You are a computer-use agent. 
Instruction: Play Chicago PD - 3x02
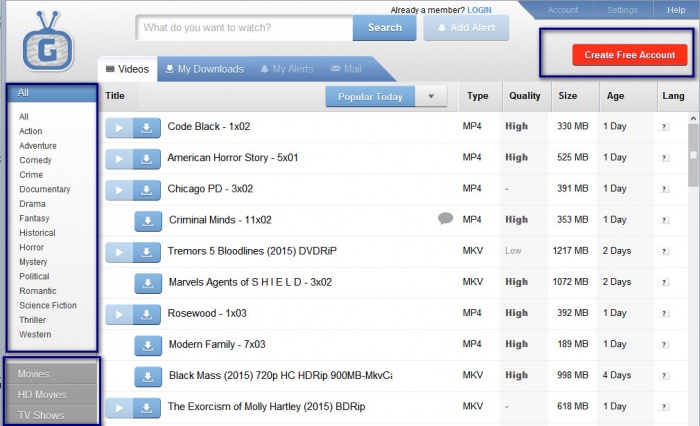coord(119,190)
